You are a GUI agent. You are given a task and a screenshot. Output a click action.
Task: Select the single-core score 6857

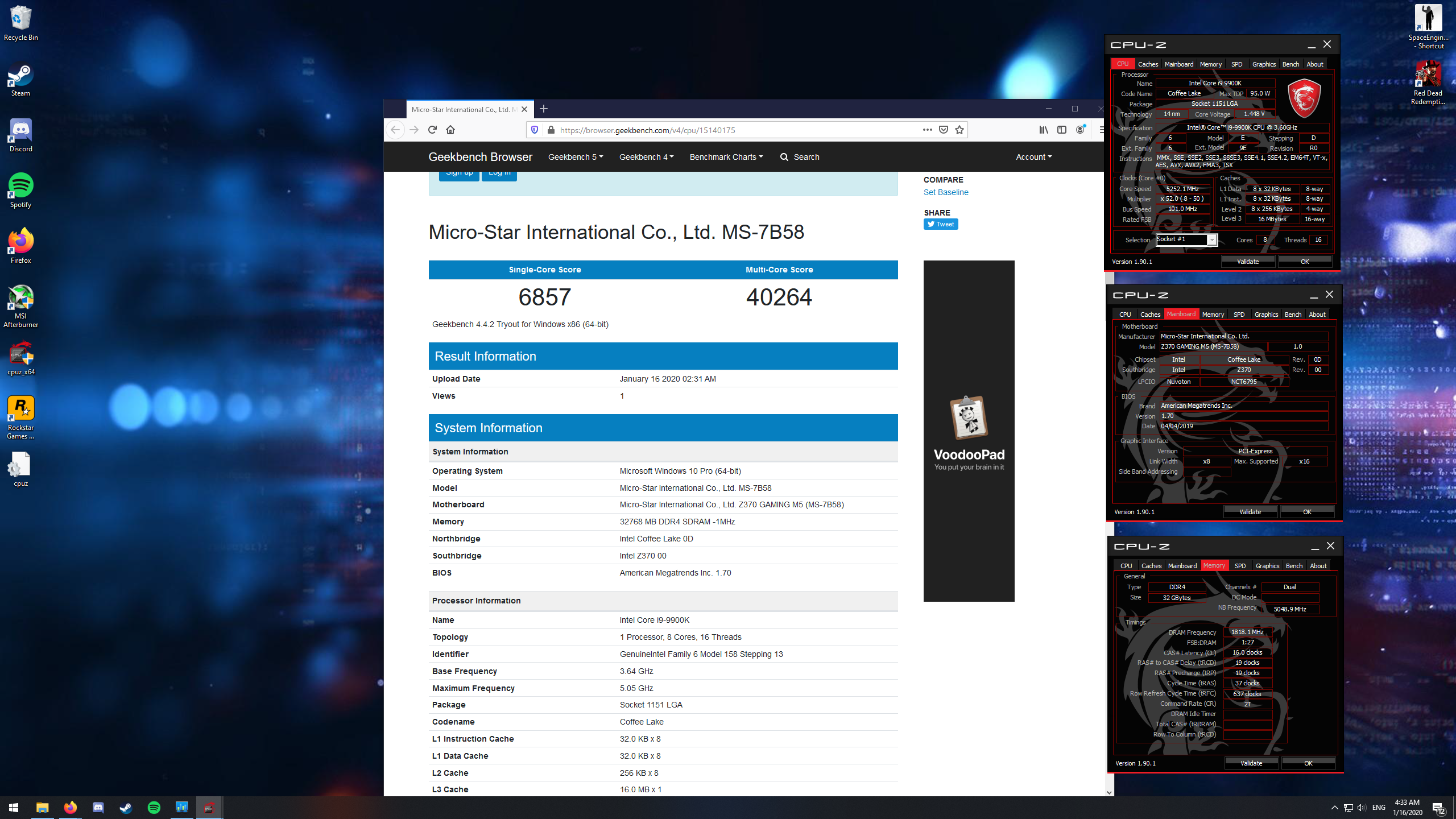[x=544, y=297]
